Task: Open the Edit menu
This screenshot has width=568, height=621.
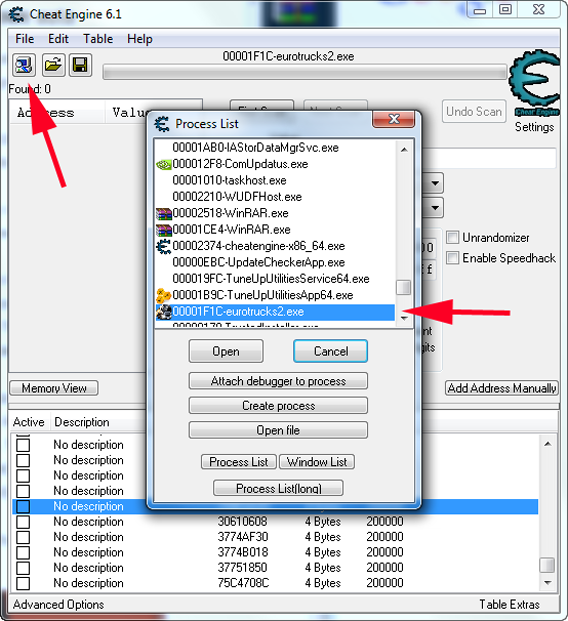Action: (58, 39)
